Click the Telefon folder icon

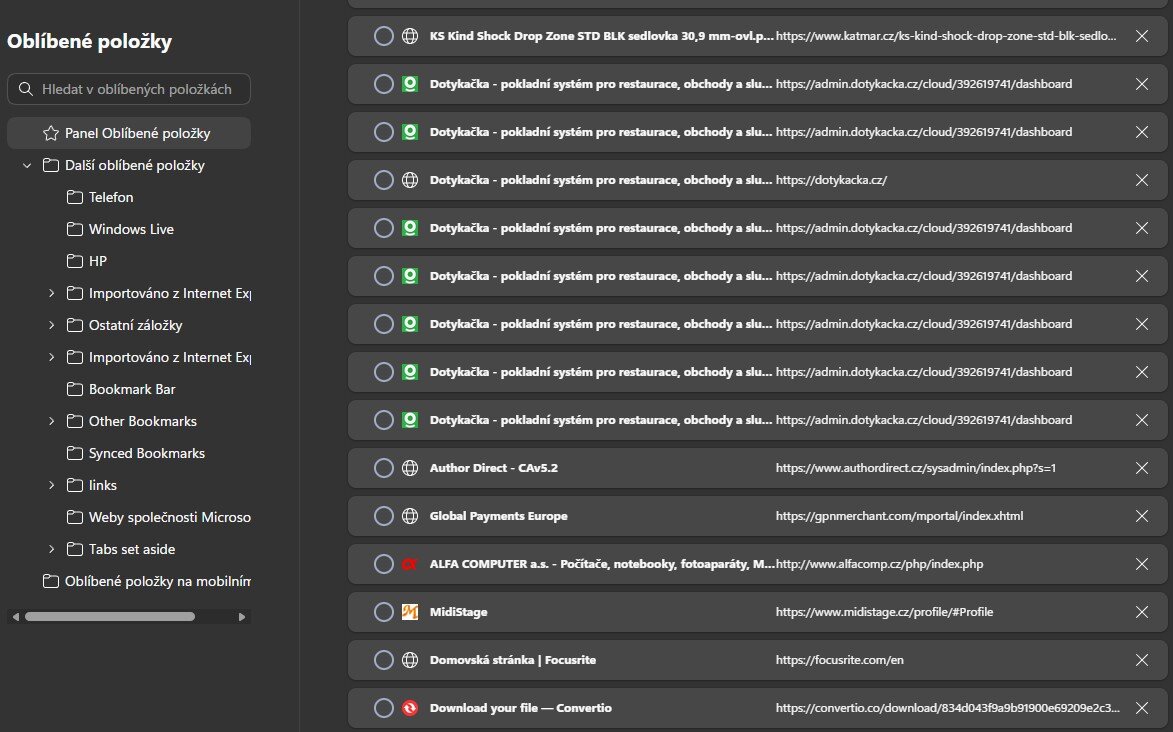(x=75, y=197)
